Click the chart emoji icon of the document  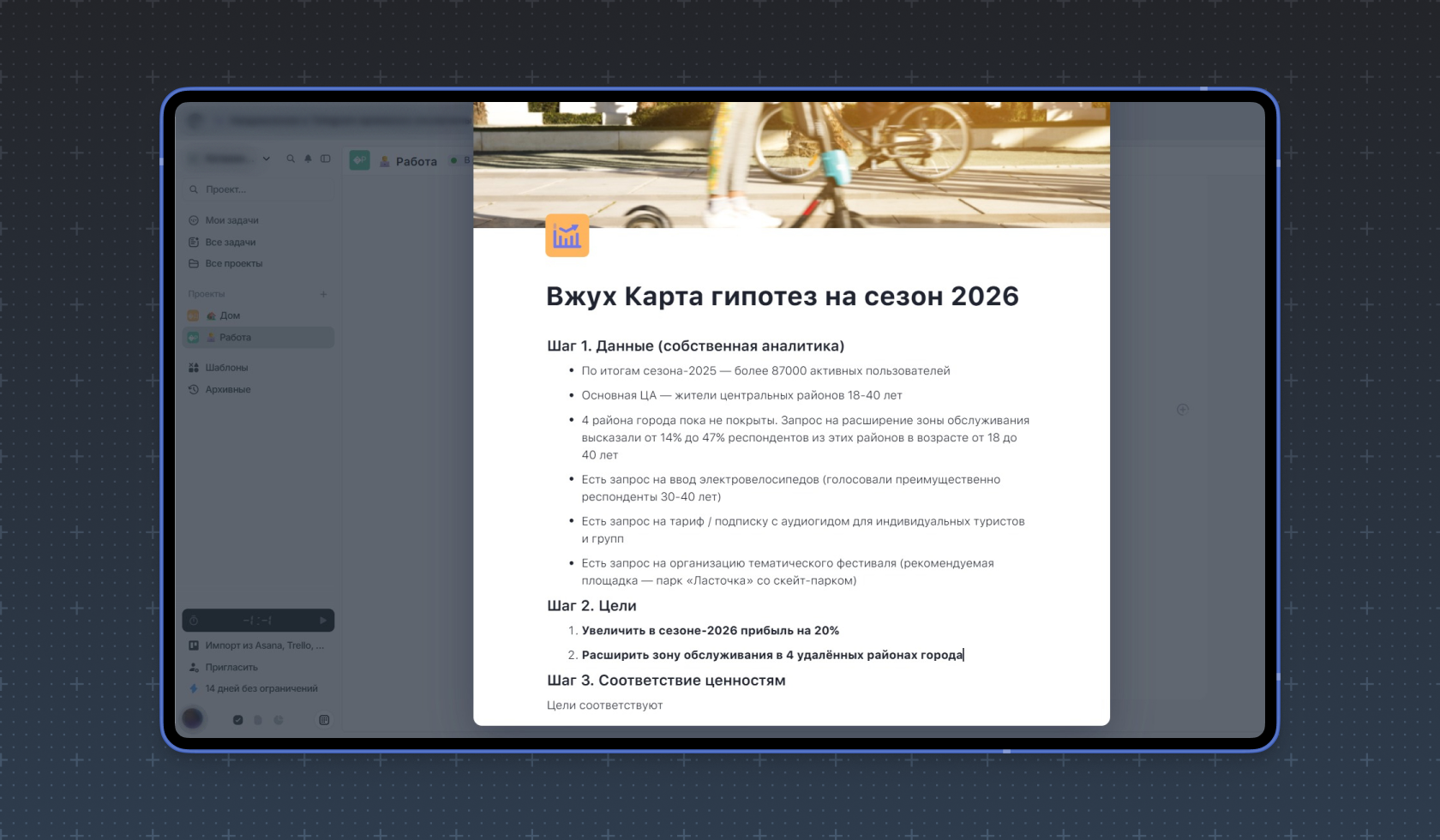(566, 236)
